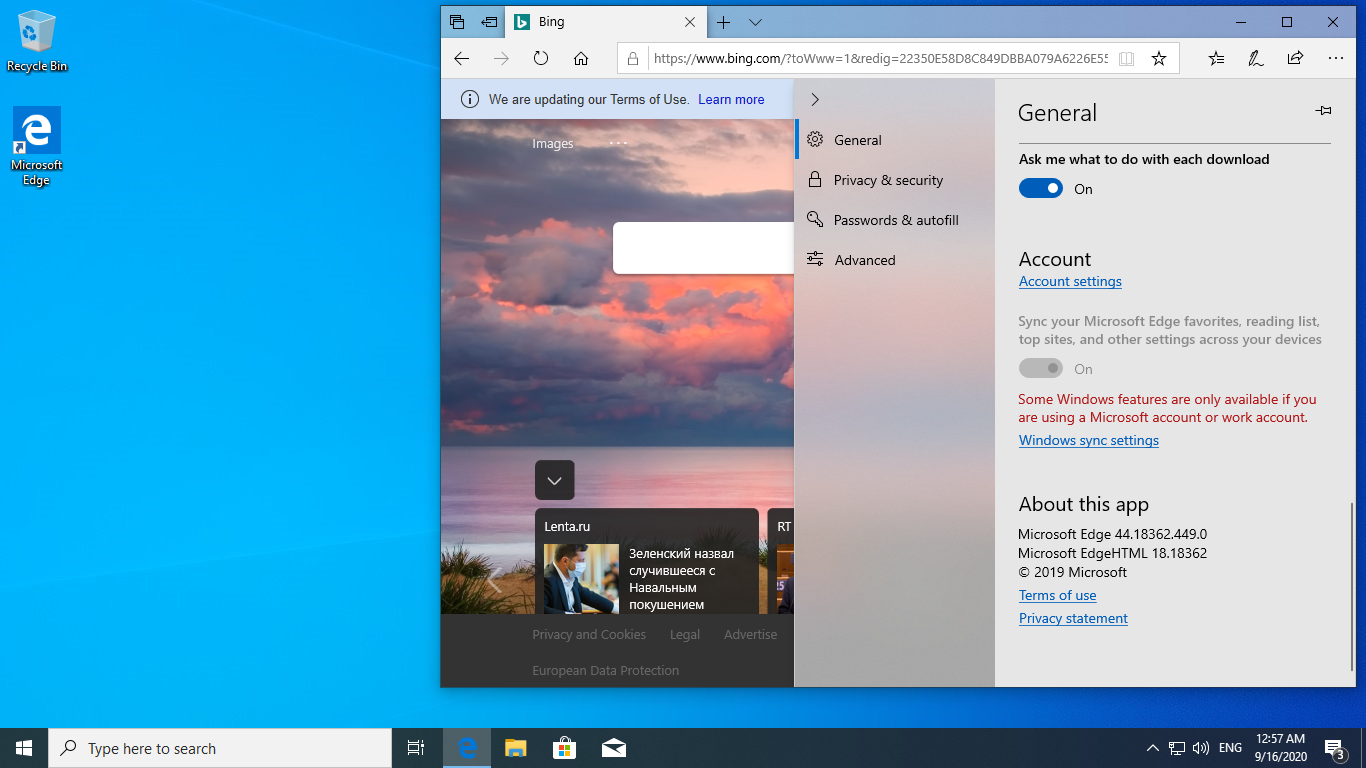
Task: Collapse the news feed chevron
Action: coord(555,480)
